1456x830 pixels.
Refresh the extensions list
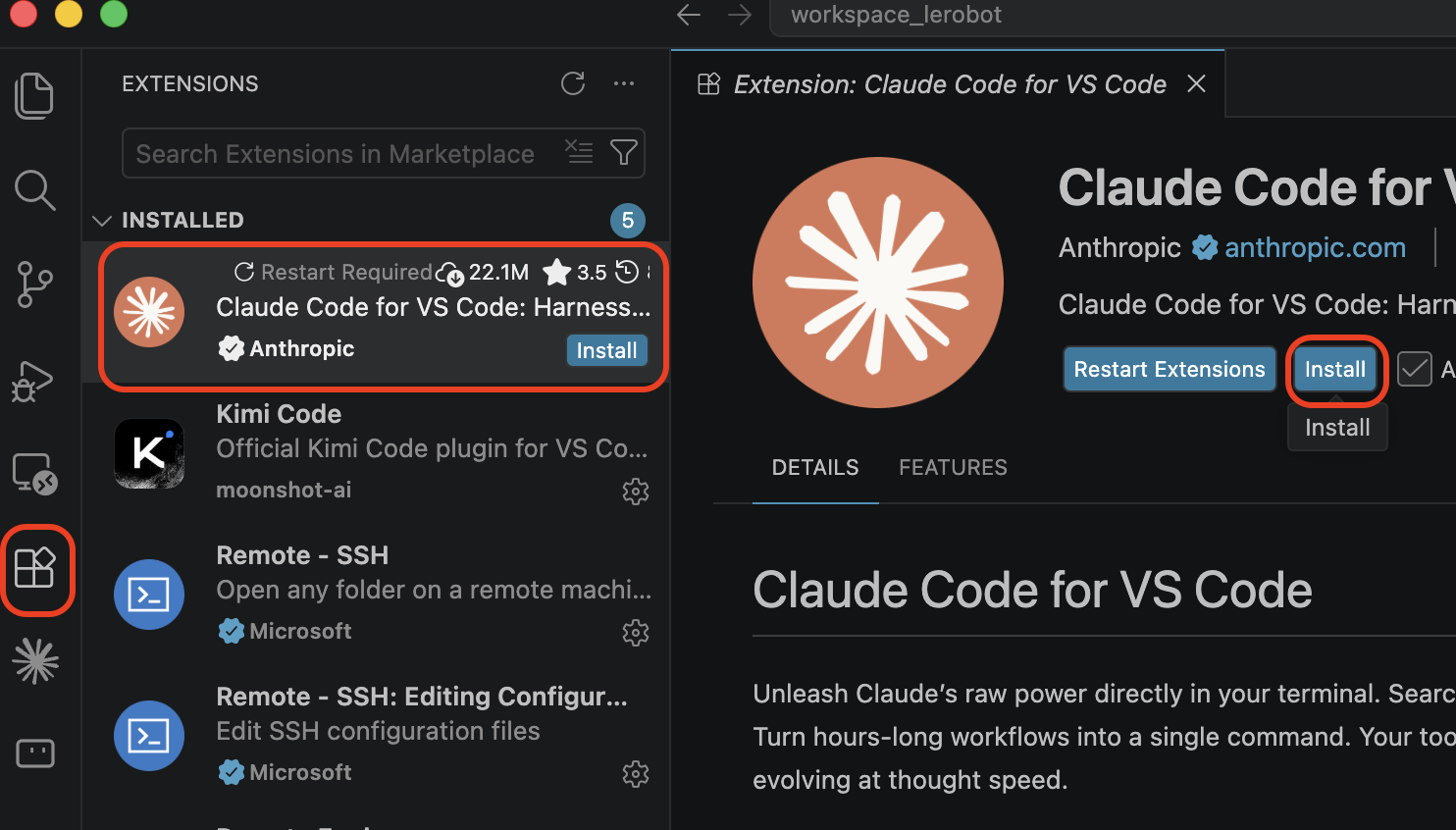(573, 83)
